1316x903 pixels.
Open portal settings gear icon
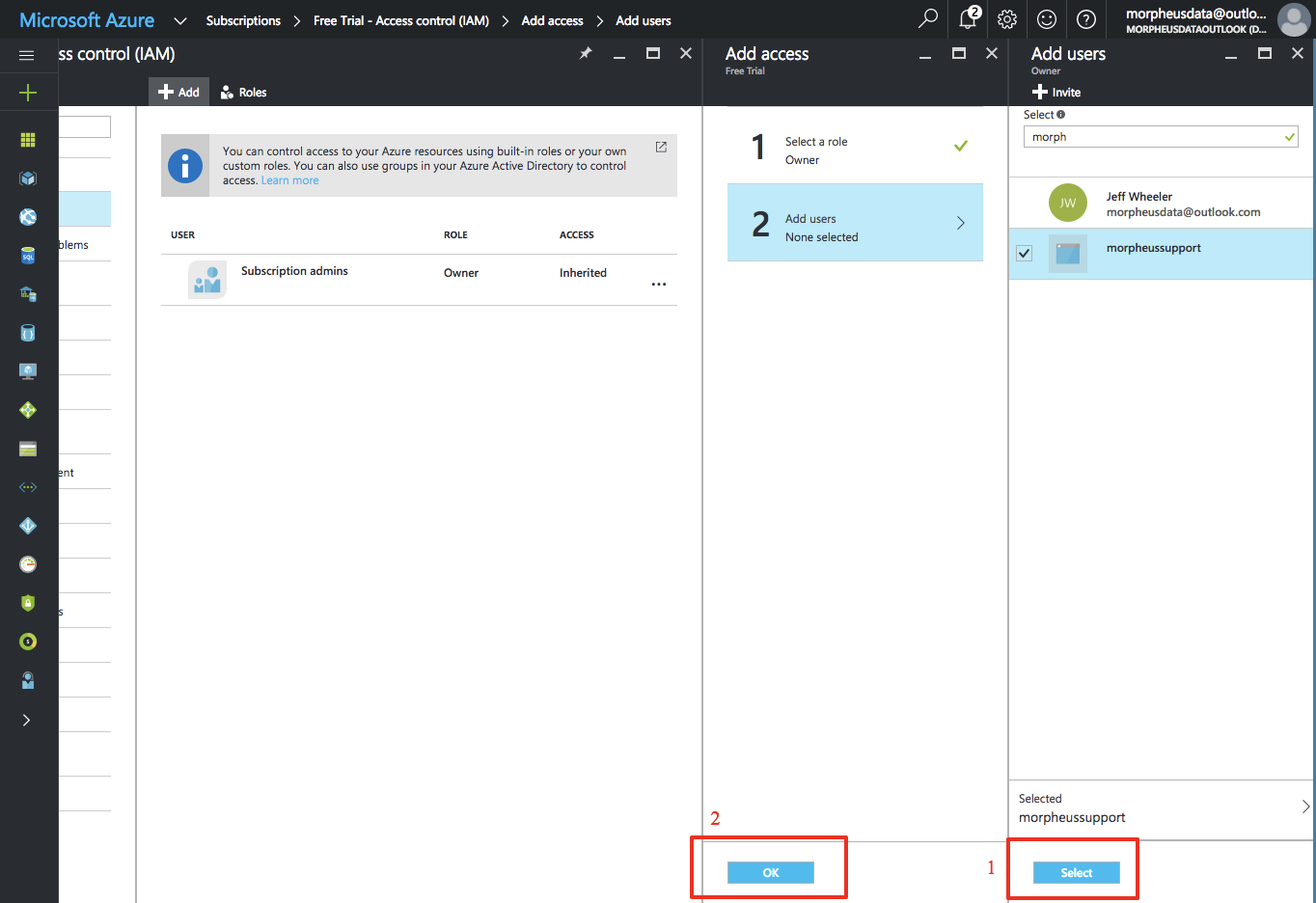point(1007,19)
